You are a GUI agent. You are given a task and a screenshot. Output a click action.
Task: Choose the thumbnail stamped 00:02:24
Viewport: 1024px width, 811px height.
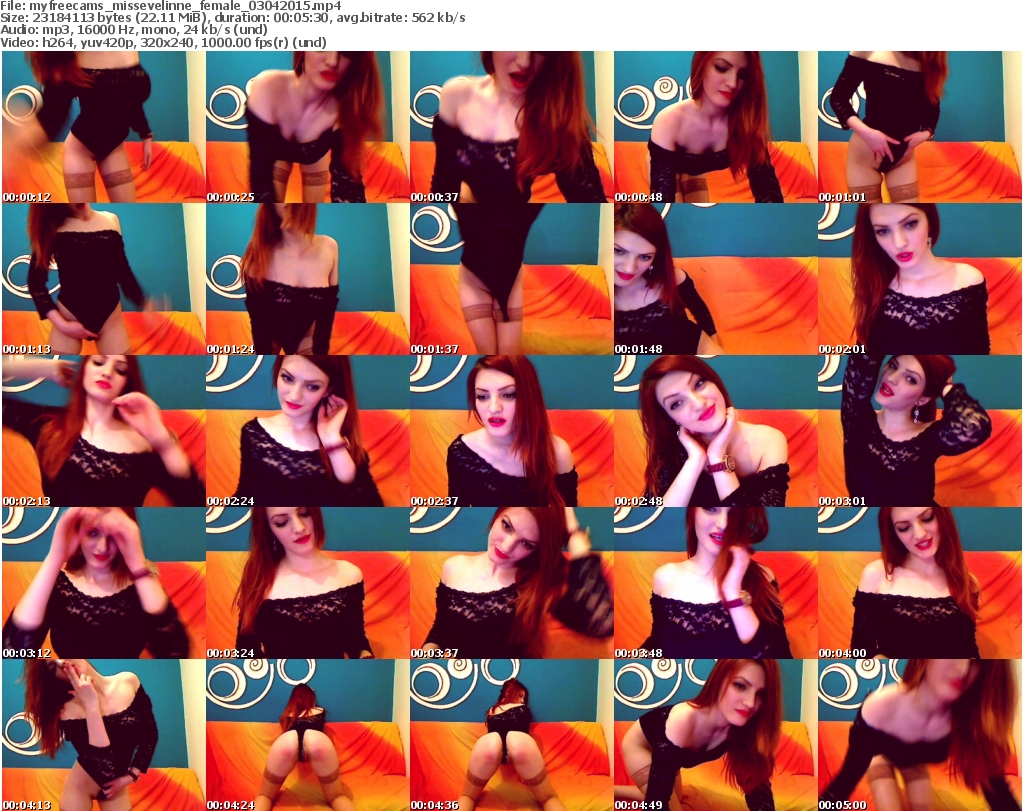click(308, 431)
